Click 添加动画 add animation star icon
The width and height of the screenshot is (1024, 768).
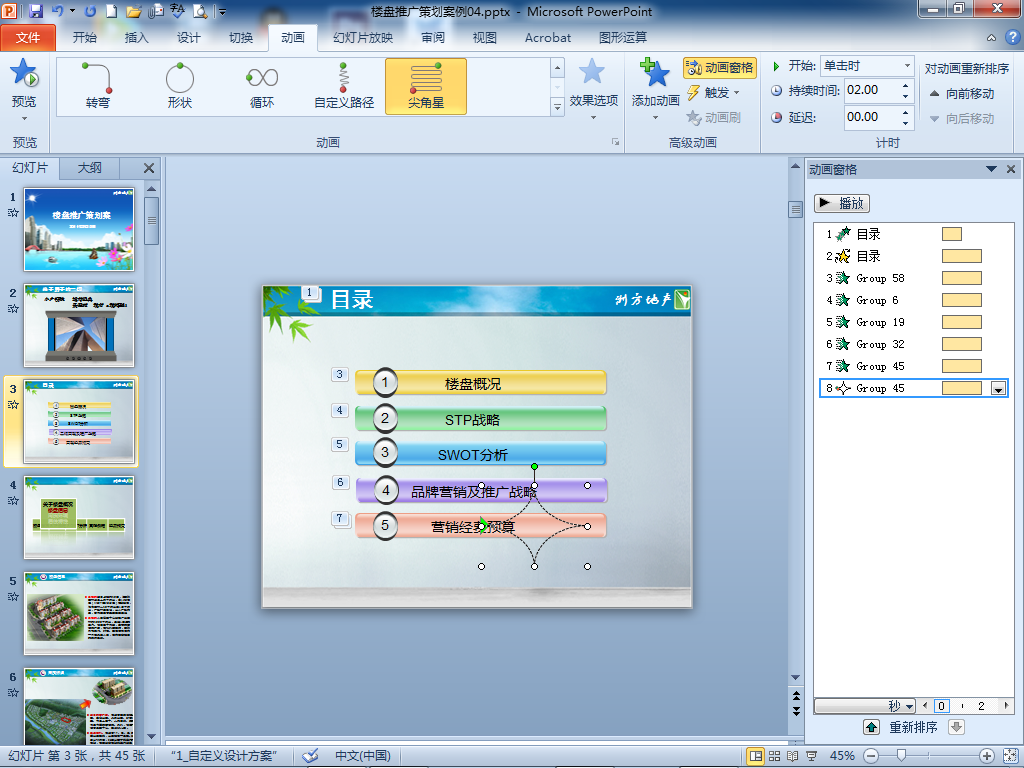[655, 73]
